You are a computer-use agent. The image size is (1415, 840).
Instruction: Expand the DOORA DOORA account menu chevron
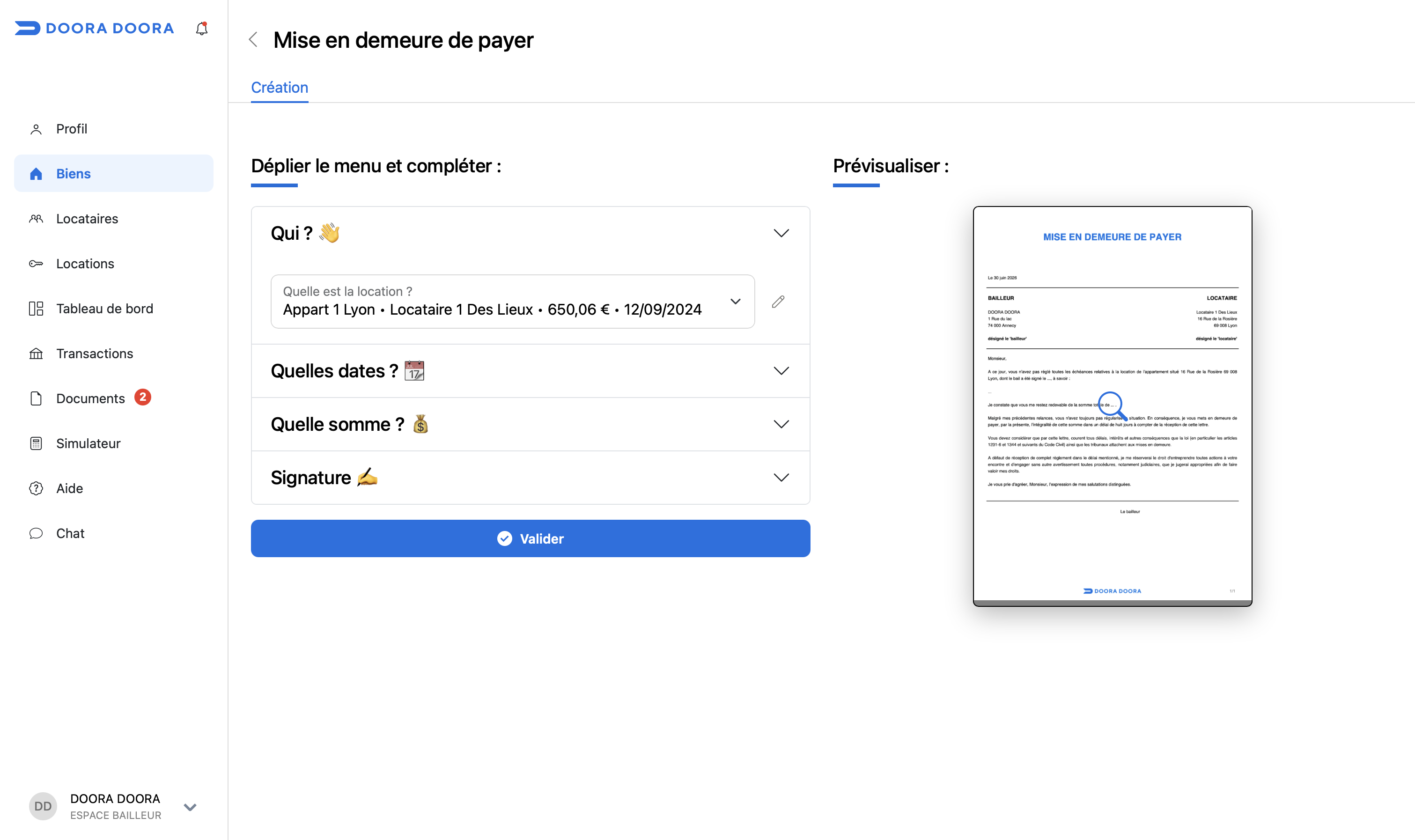[190, 807]
